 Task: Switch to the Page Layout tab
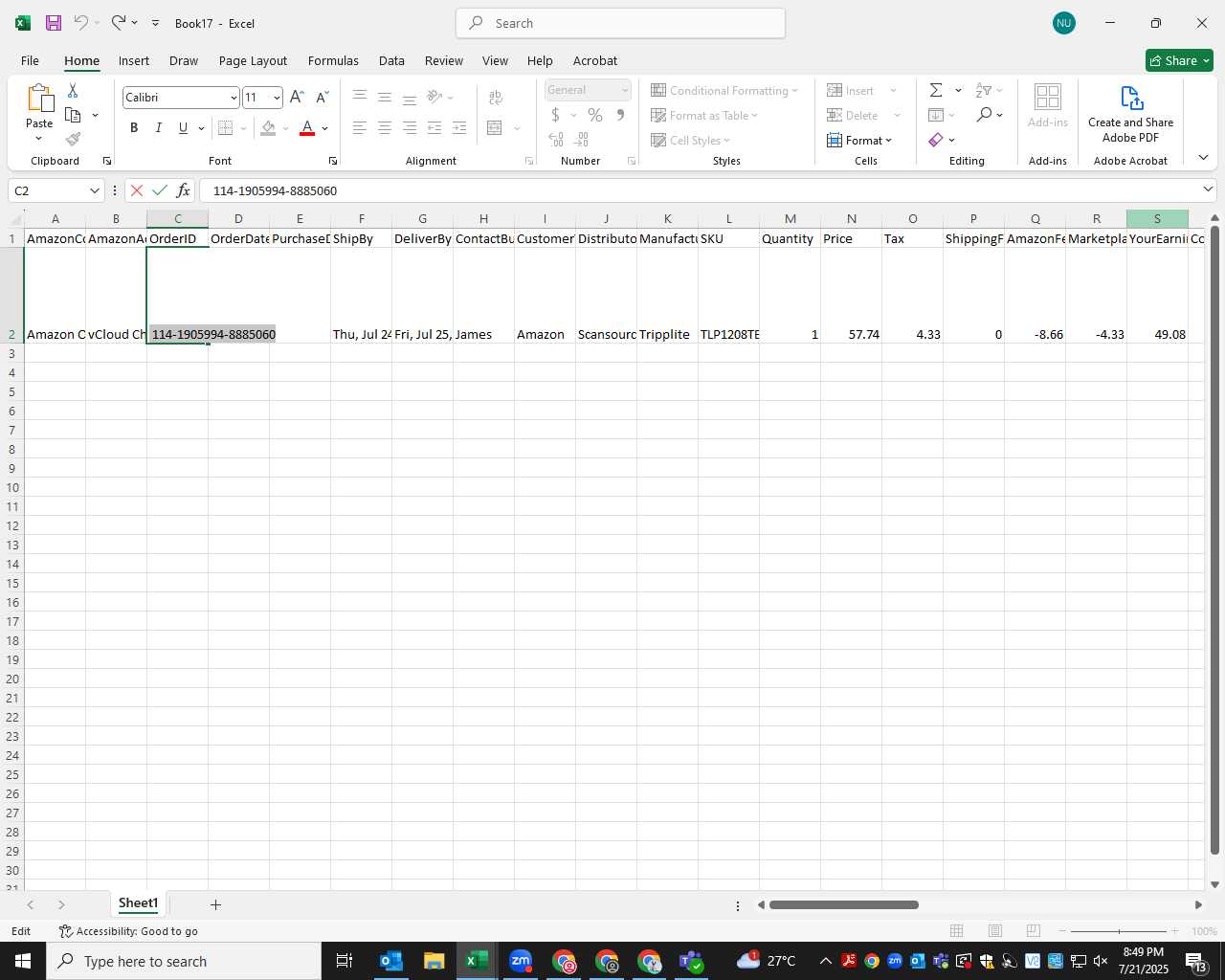253,60
